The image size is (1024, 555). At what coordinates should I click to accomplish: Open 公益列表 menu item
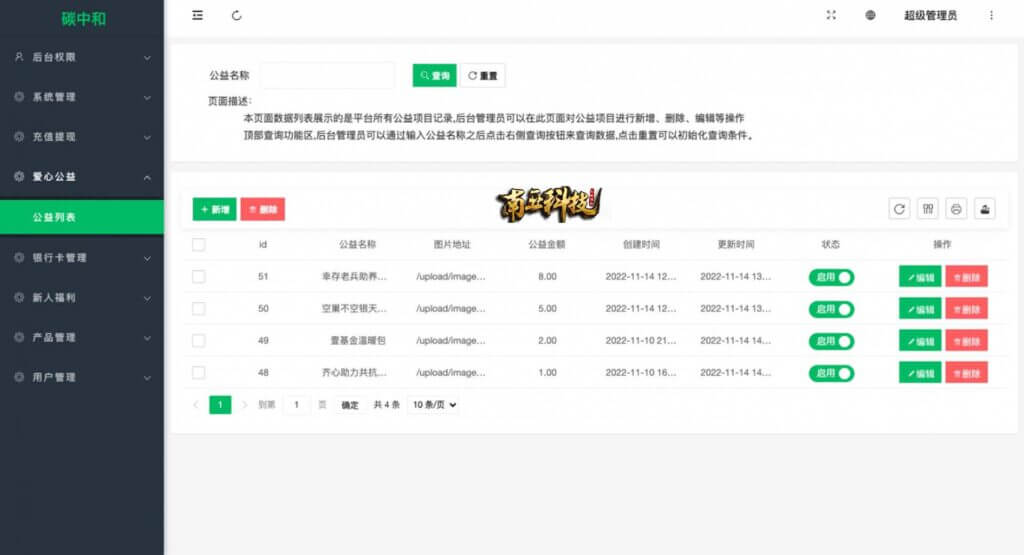point(82,217)
